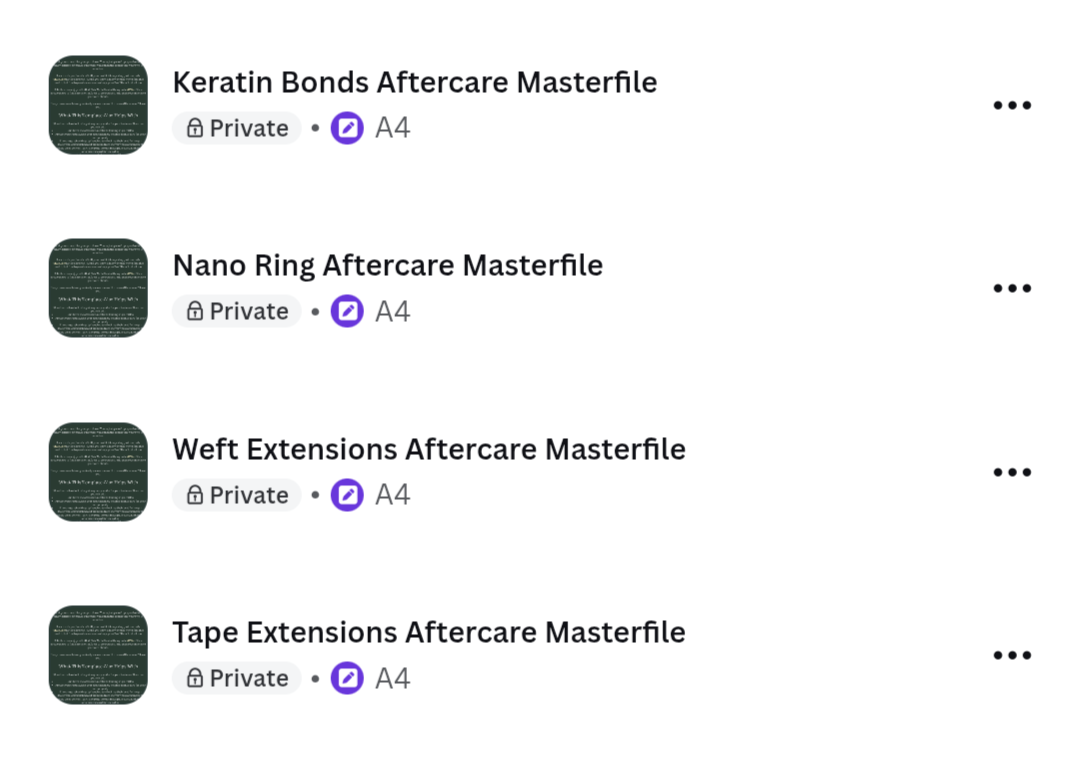
Task: Click purple edit icon under Keratin Bonds
Action: coord(348,128)
